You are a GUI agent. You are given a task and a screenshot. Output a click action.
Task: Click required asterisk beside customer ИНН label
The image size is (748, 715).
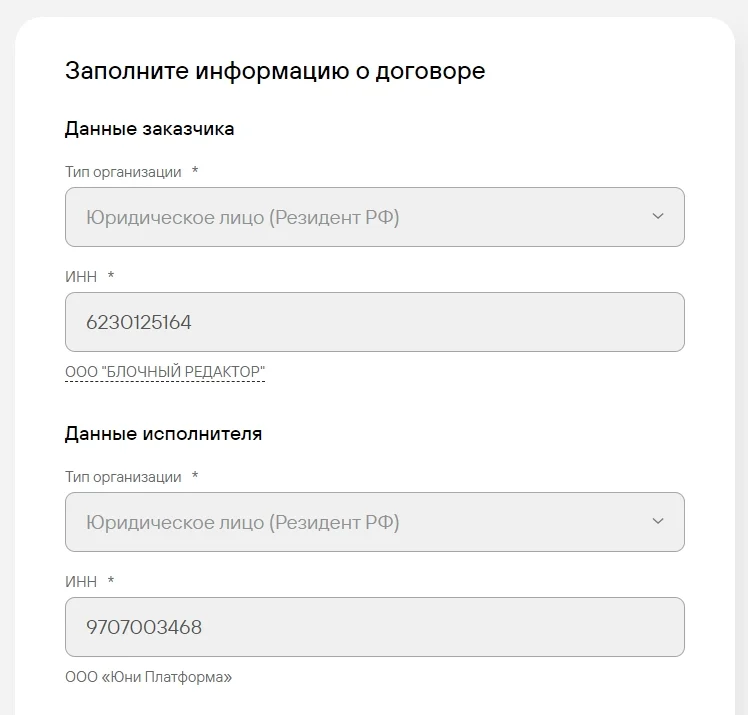coord(111,277)
